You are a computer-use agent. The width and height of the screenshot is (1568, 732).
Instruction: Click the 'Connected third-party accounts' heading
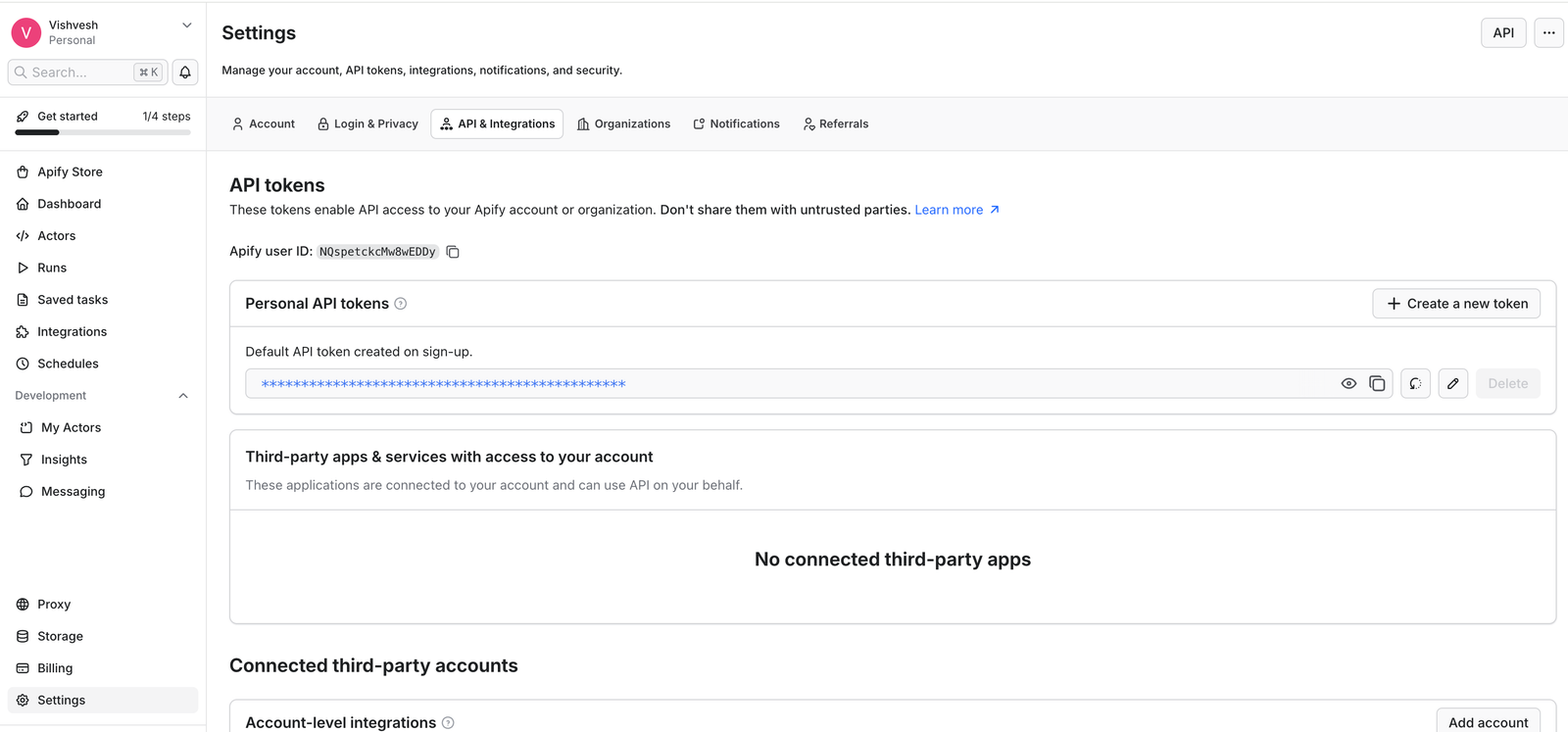click(373, 665)
